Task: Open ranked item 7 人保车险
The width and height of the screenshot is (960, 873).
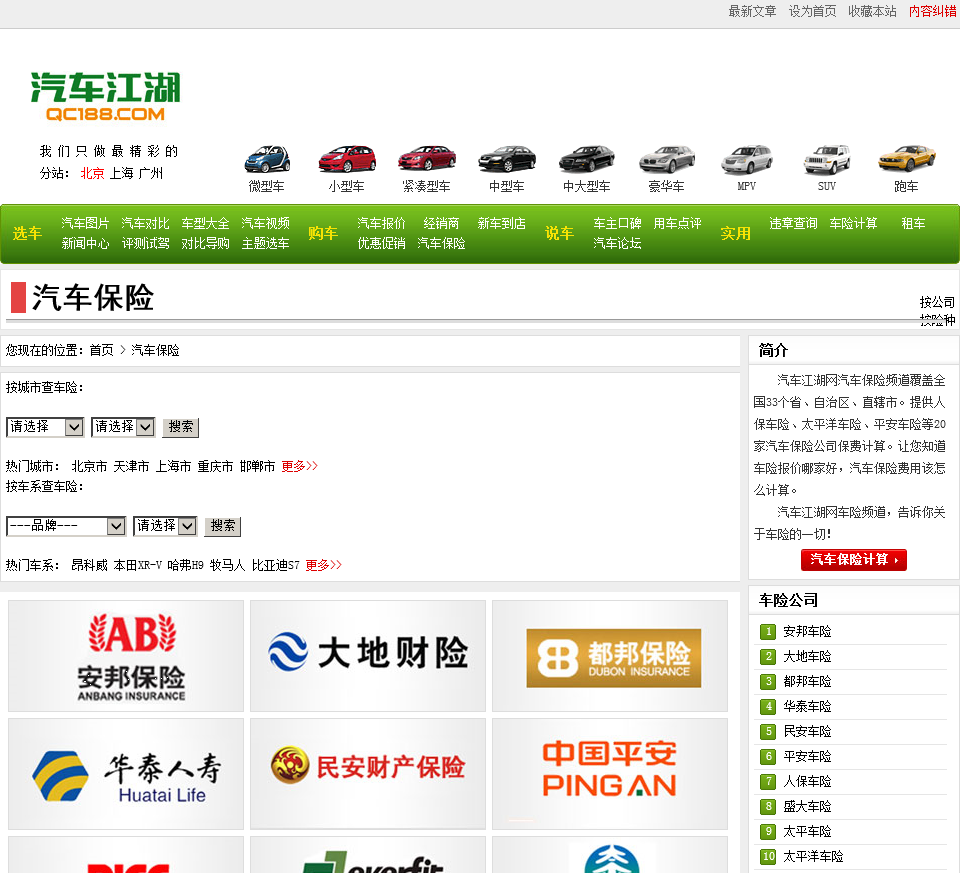Action: 808,781
